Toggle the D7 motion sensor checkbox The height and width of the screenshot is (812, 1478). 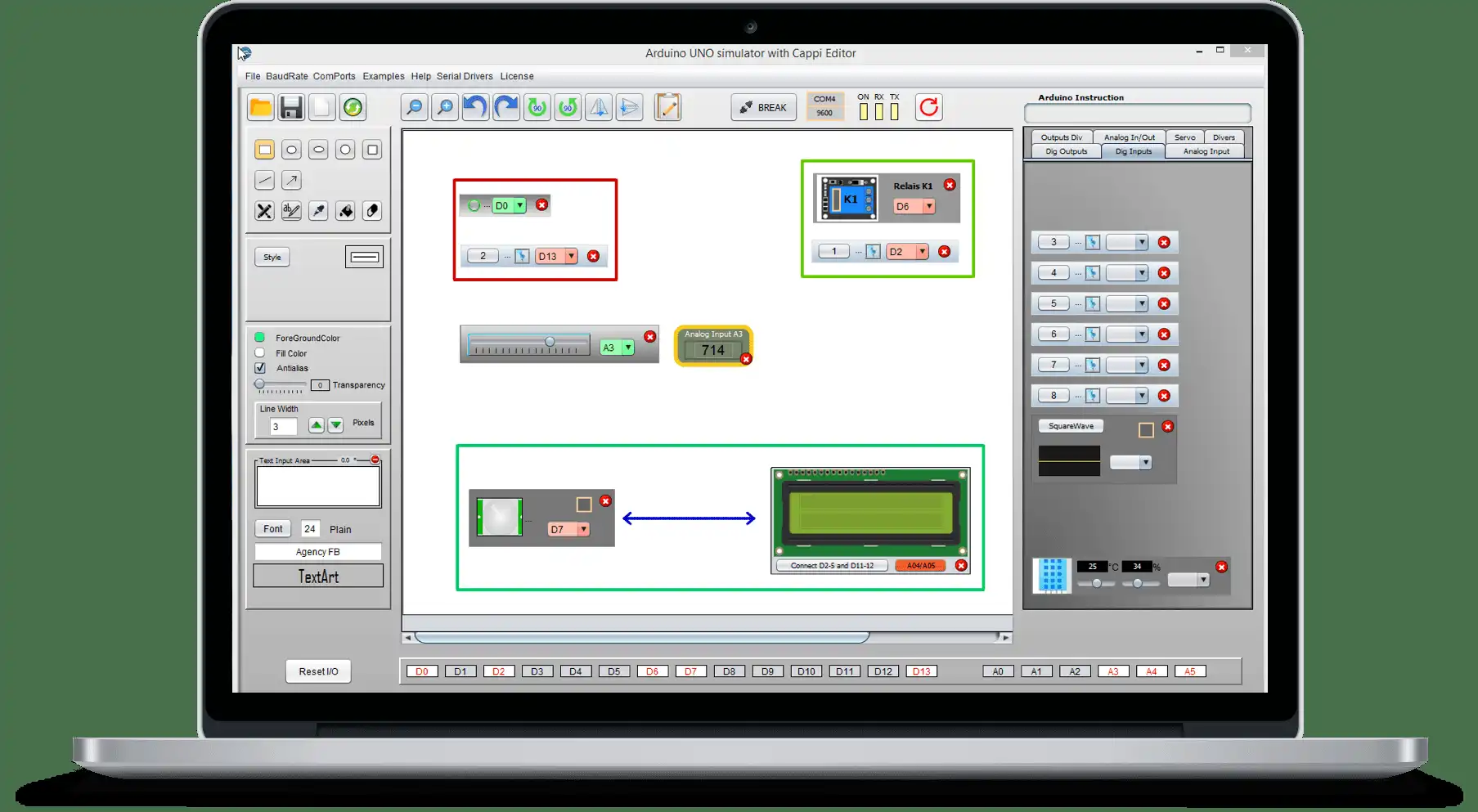[x=584, y=505]
